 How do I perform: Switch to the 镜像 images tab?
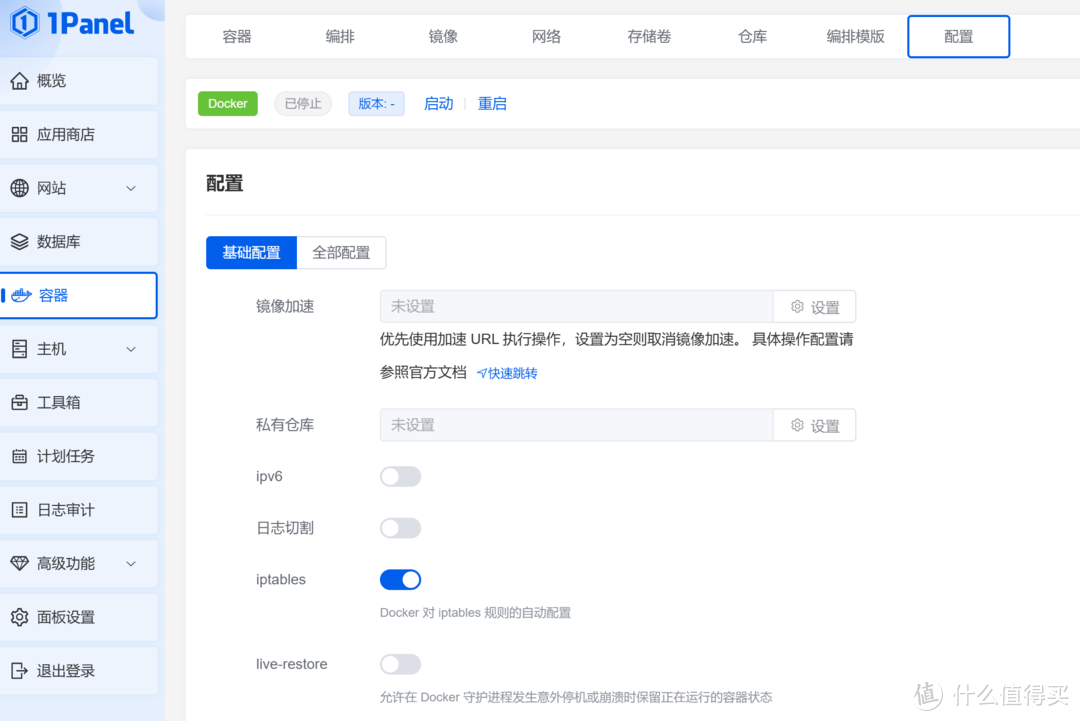click(443, 37)
